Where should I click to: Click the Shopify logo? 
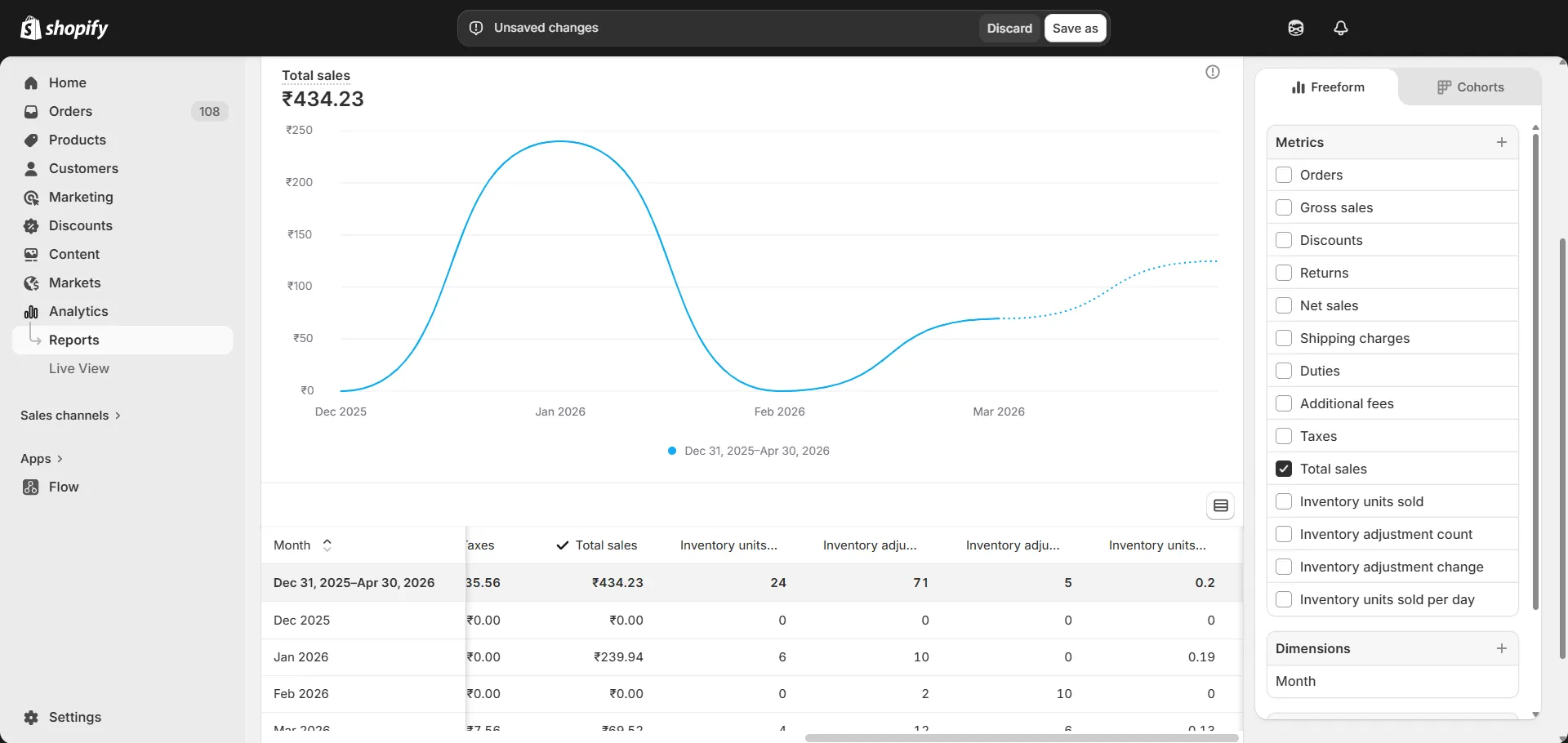64,28
